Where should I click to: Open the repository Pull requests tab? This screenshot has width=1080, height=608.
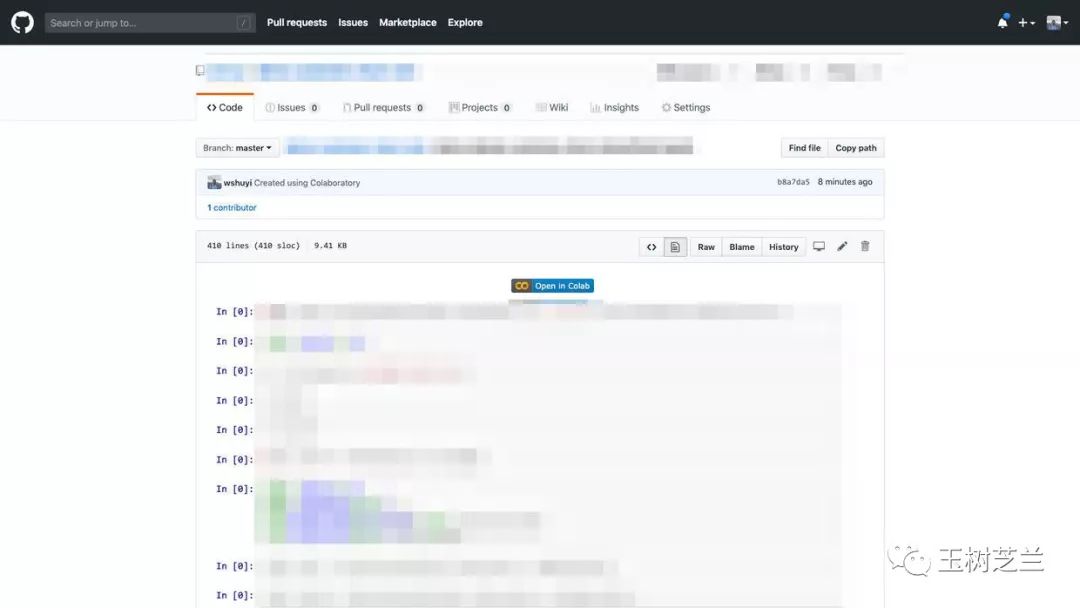pos(383,107)
